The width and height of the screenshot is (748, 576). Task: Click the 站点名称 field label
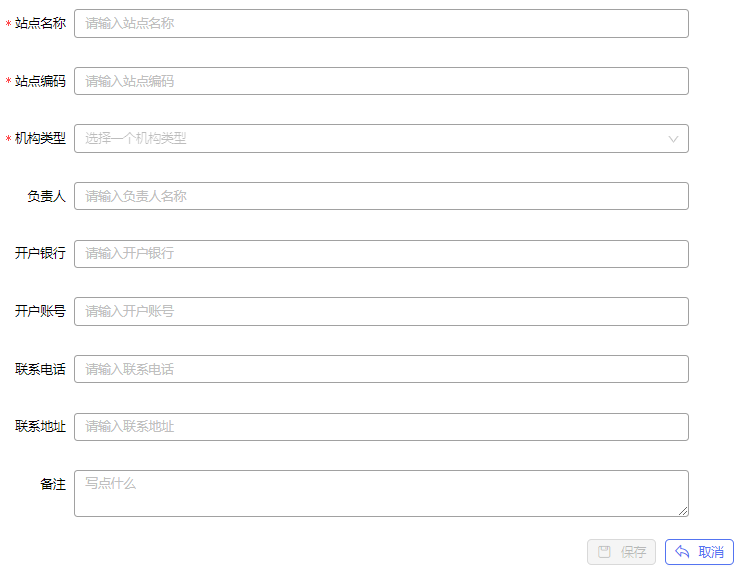[40, 23]
